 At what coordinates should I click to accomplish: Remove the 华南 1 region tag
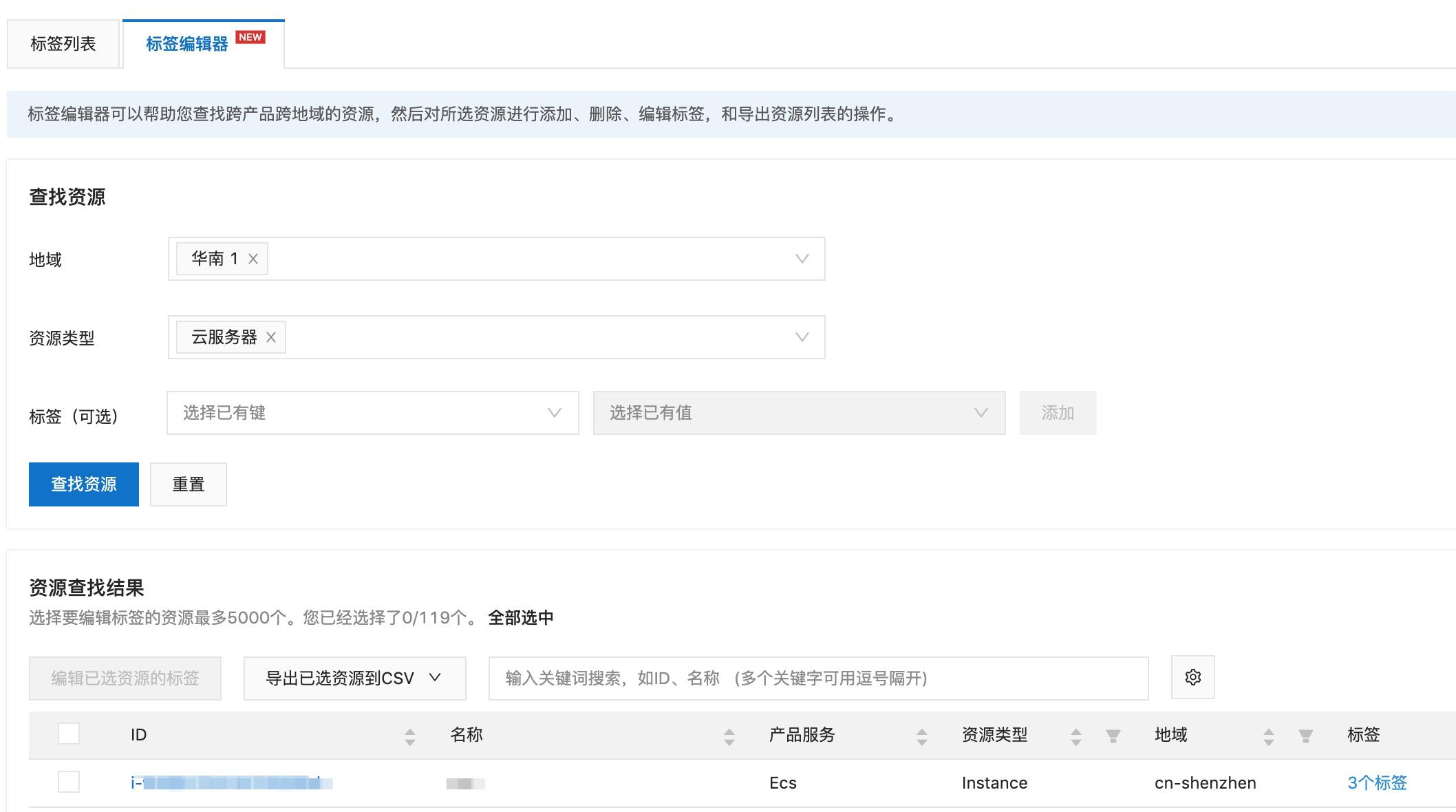coord(253,259)
